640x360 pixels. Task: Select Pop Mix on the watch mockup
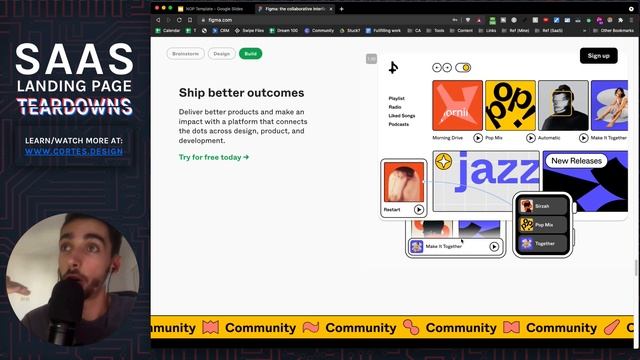[543, 224]
